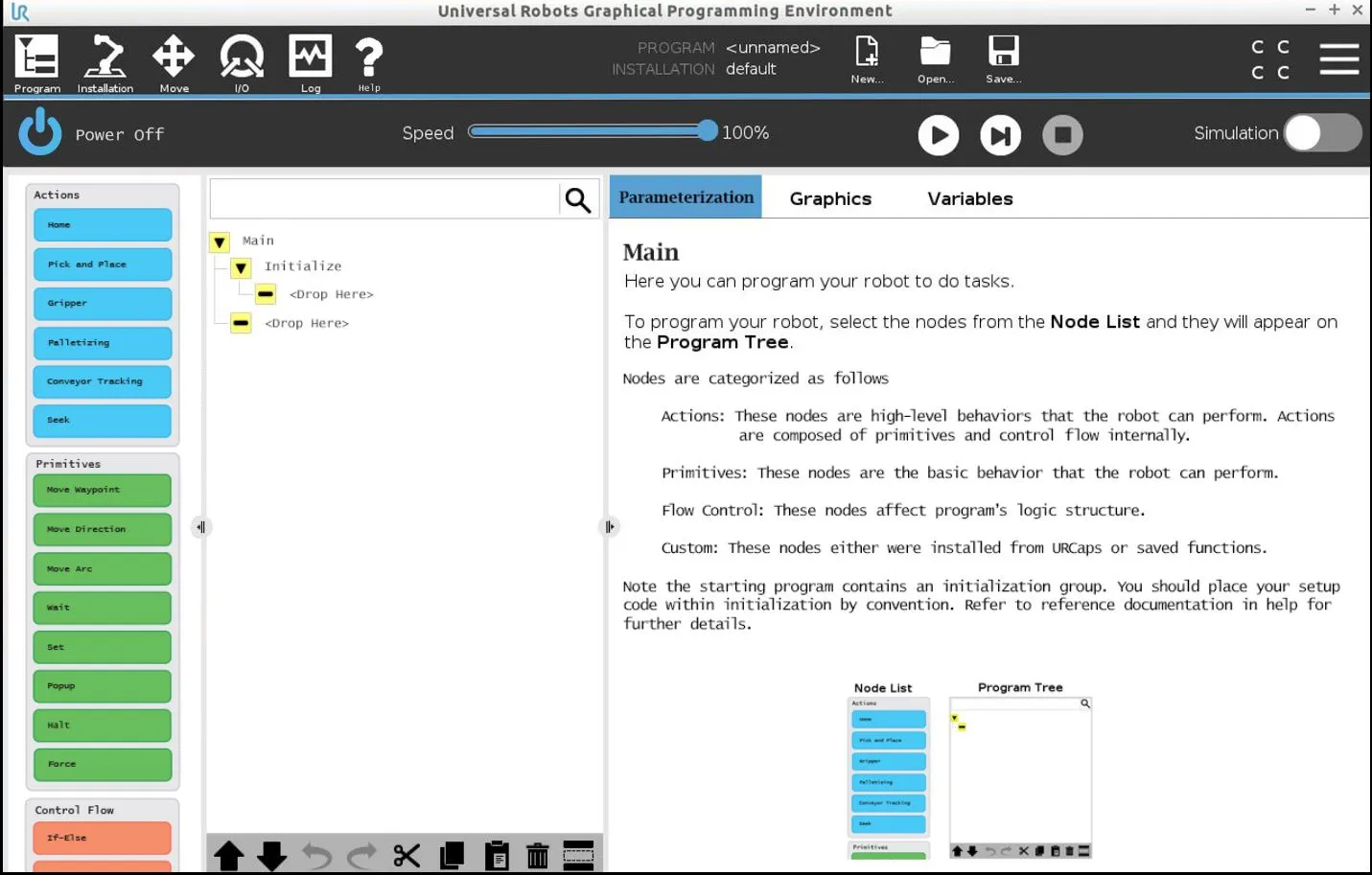The height and width of the screenshot is (875, 1372).
Task: Collapse the program tree panel handle
Action: coord(610,527)
